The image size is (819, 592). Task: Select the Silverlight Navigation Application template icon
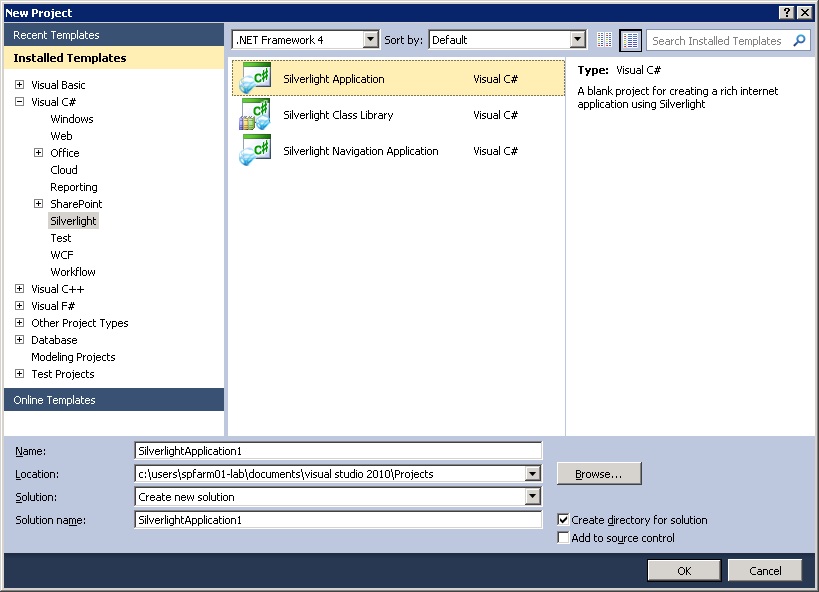(x=255, y=150)
